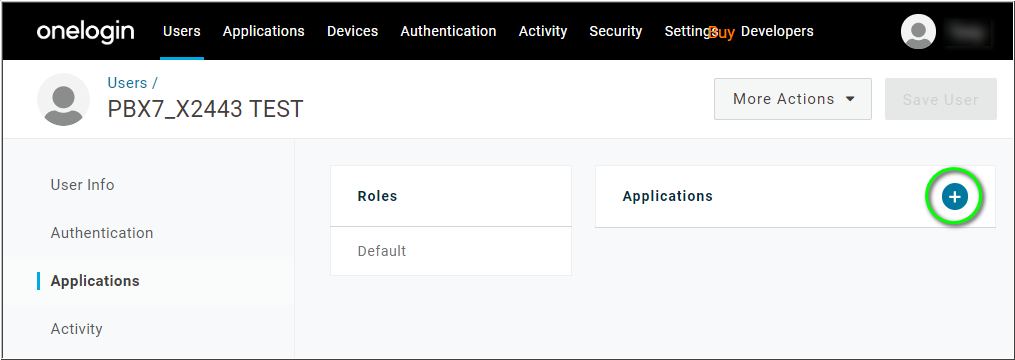Click the Save User button
Viewport: 1015px width, 360px height.
click(x=941, y=99)
